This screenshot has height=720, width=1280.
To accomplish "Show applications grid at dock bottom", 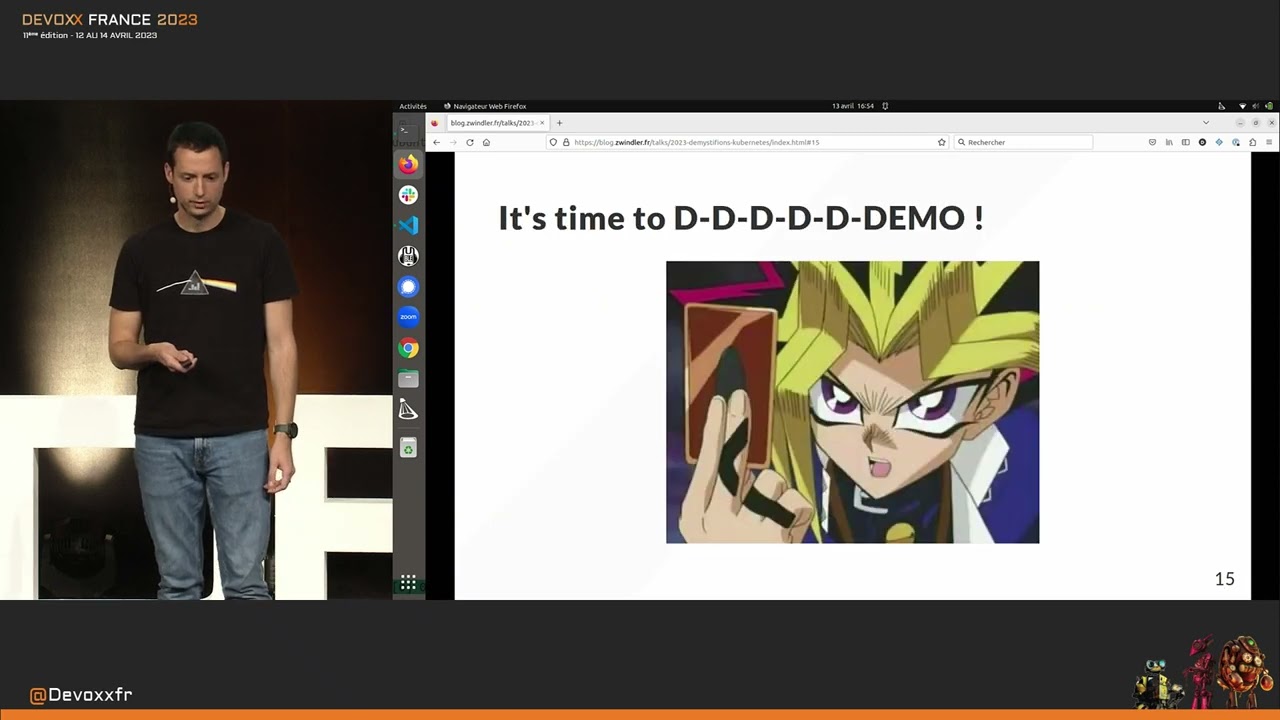I will pos(408,582).
